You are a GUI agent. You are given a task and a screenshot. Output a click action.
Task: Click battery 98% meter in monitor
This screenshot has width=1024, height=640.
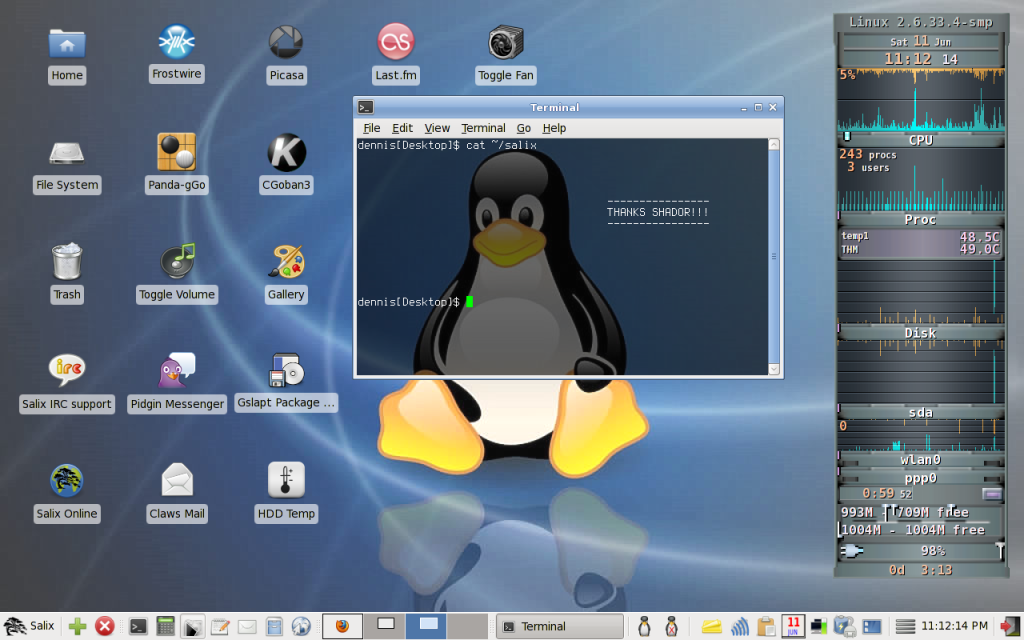[x=921, y=551]
